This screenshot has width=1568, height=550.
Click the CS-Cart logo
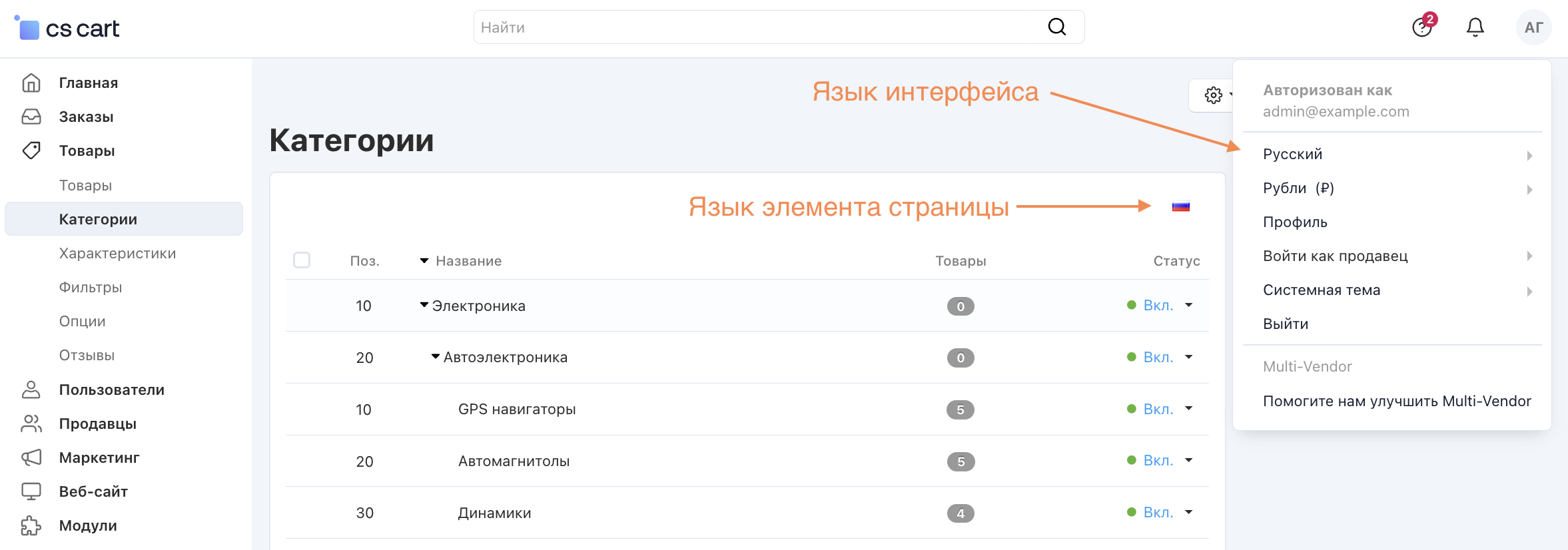click(x=67, y=29)
